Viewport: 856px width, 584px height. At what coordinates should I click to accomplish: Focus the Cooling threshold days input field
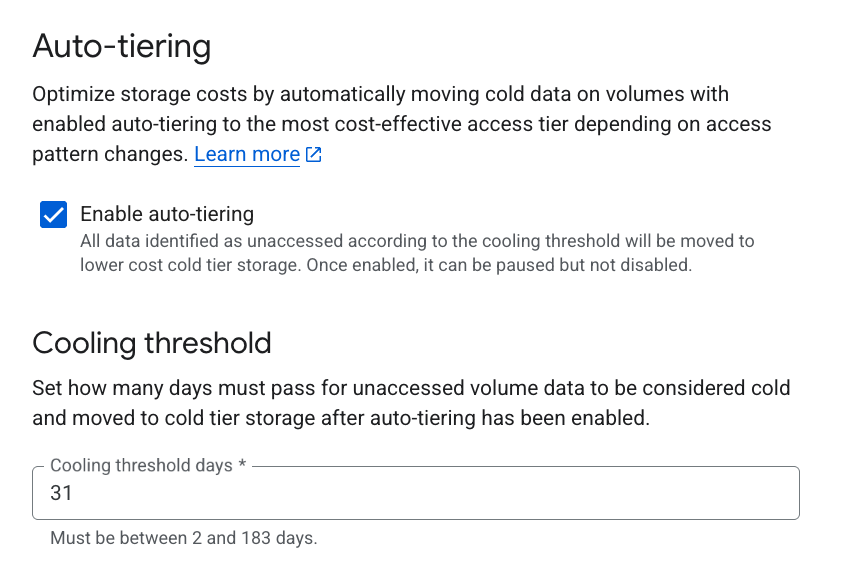pos(416,493)
